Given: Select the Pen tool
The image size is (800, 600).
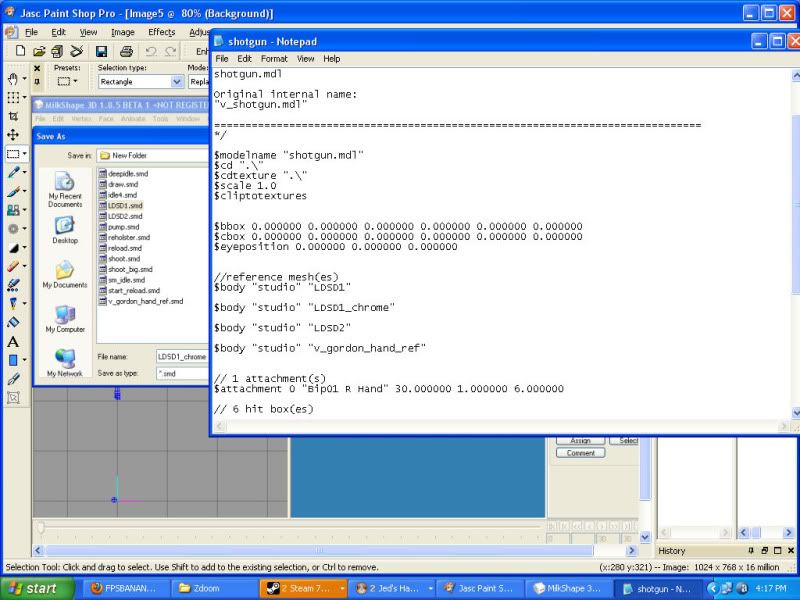Looking at the screenshot, I should 13,379.
